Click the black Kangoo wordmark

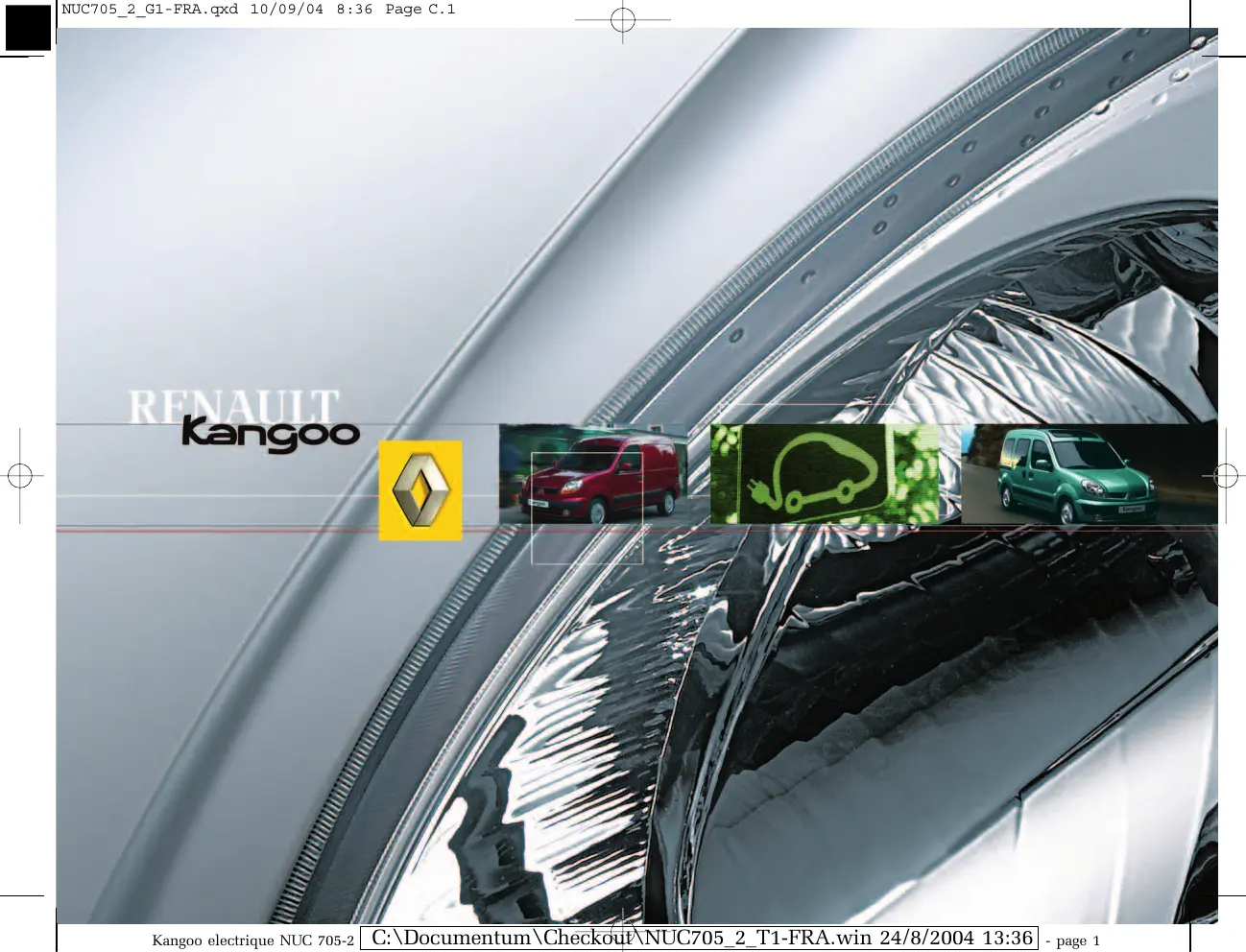coord(271,434)
